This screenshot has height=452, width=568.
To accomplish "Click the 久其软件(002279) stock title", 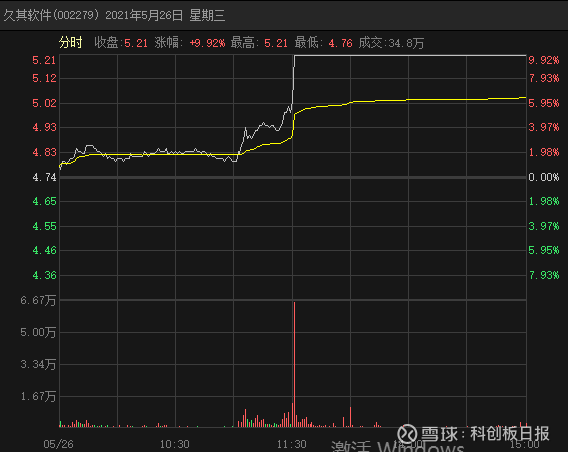I will 51,15.
